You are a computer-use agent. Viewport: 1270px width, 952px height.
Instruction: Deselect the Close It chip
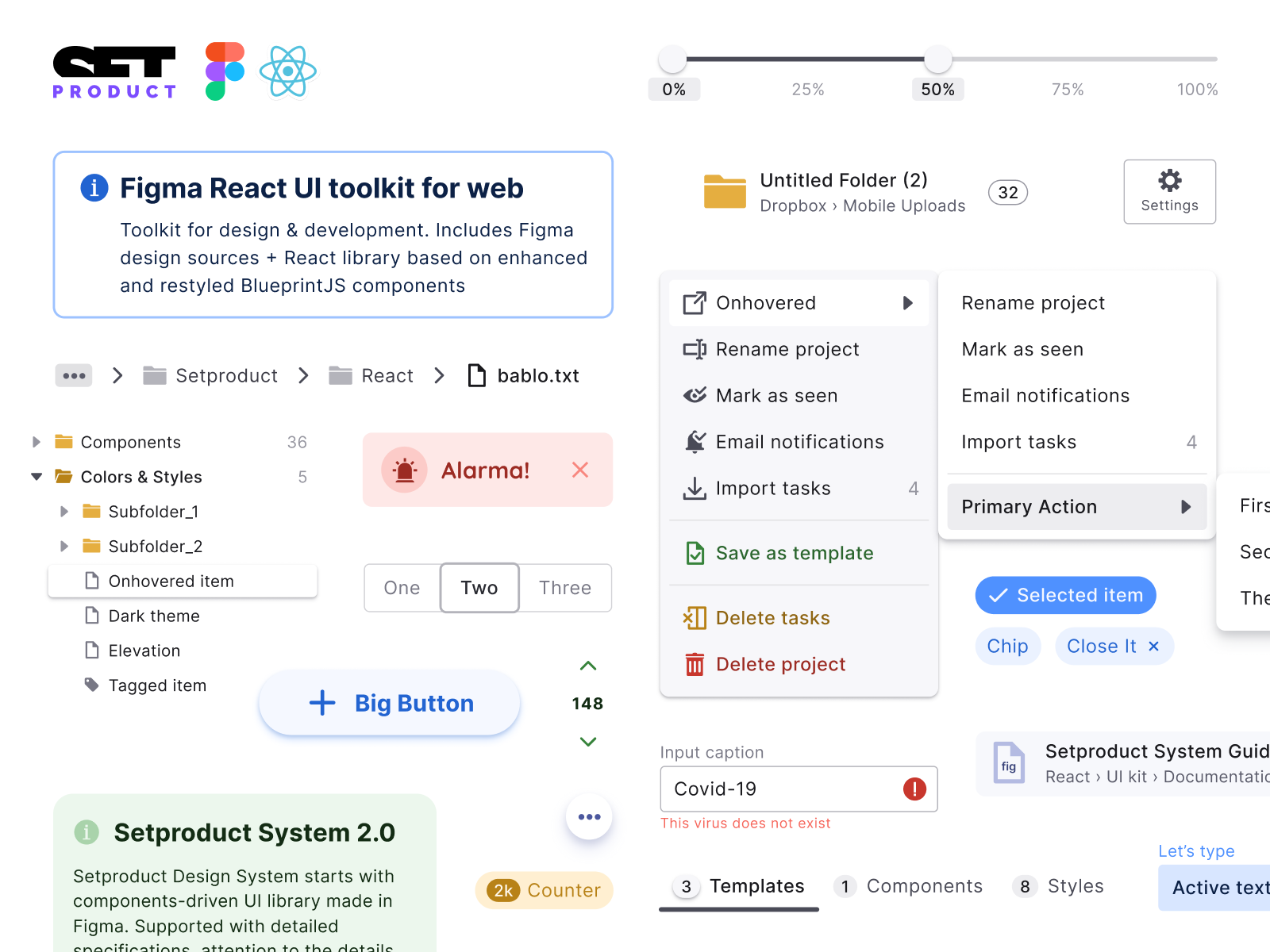pos(1153,646)
